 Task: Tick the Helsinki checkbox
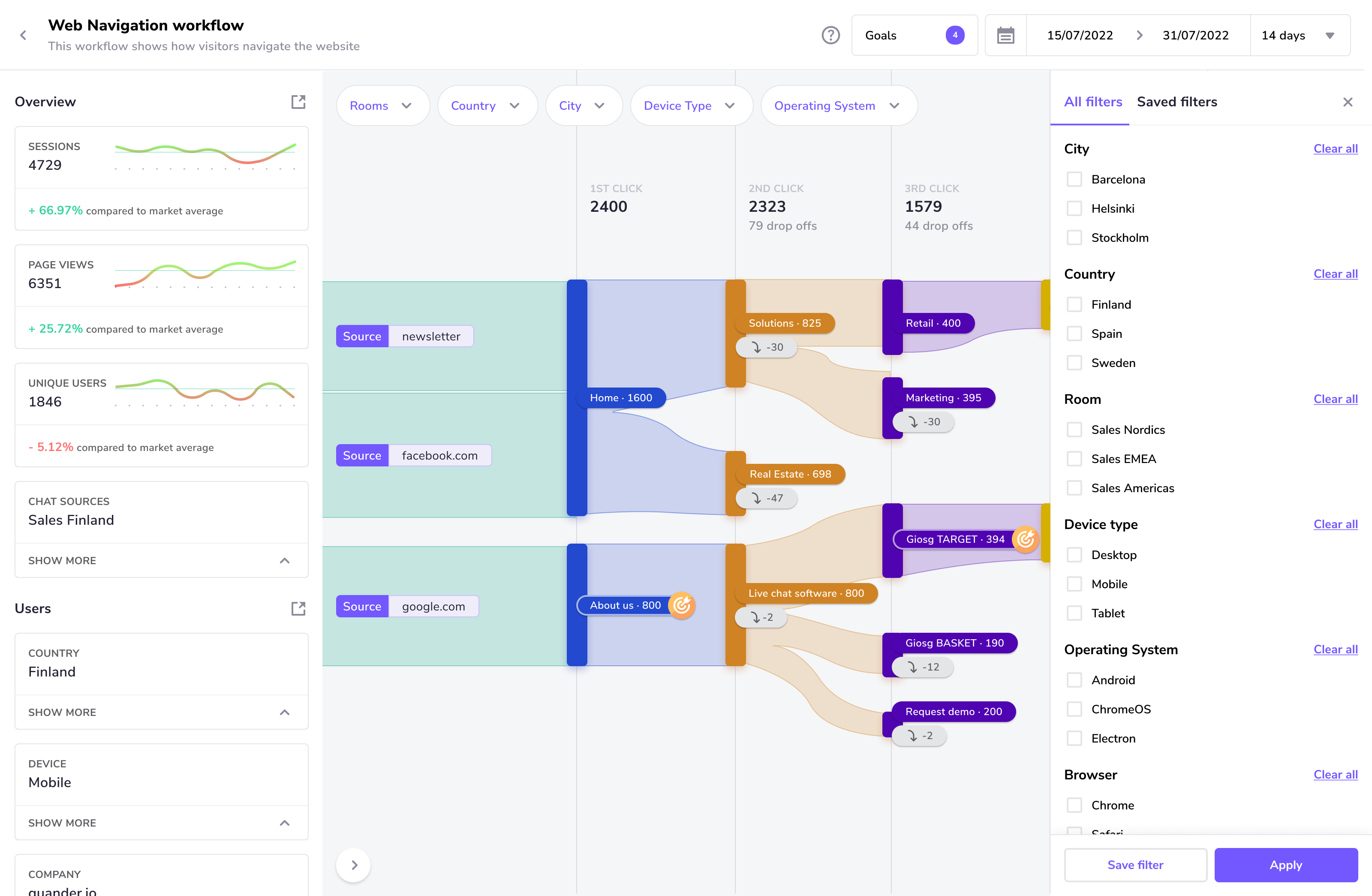[1074, 209]
